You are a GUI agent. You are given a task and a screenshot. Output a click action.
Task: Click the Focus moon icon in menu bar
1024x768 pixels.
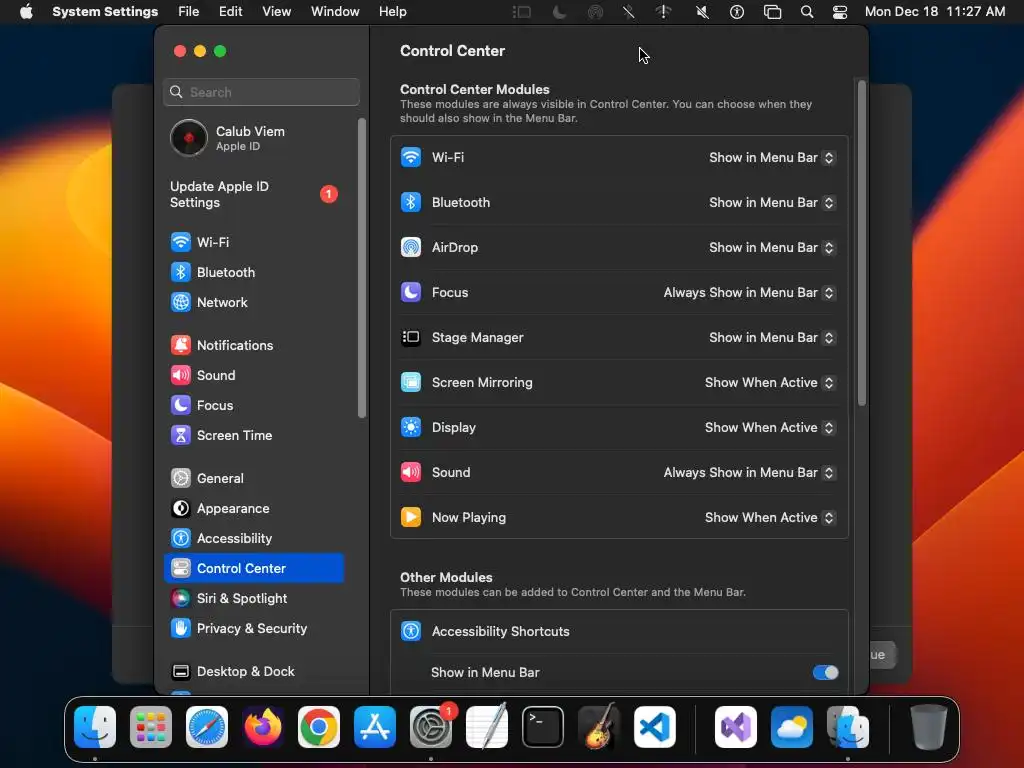pos(560,12)
